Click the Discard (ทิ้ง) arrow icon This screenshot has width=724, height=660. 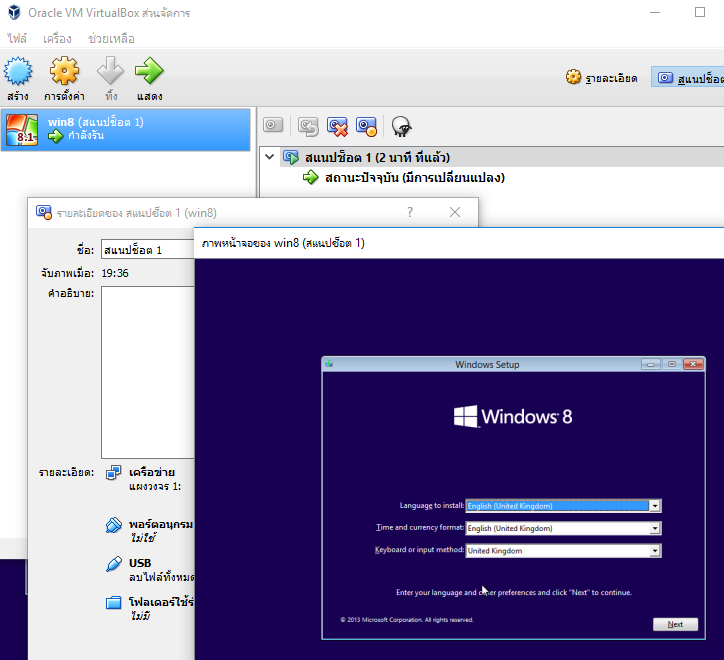[x=110, y=71]
